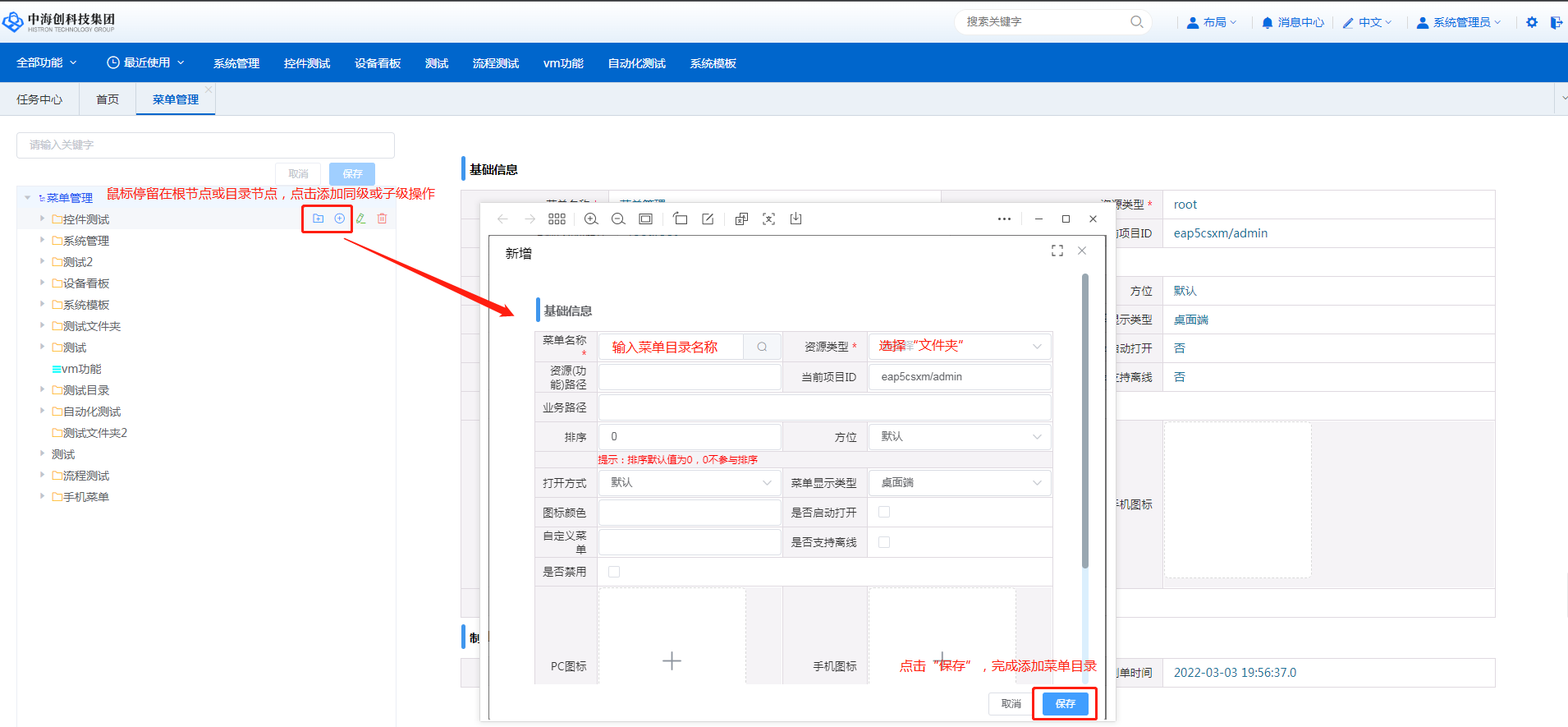Open the 设备看板 menu in blue navbar
The width and height of the screenshot is (1568, 727).
[378, 63]
